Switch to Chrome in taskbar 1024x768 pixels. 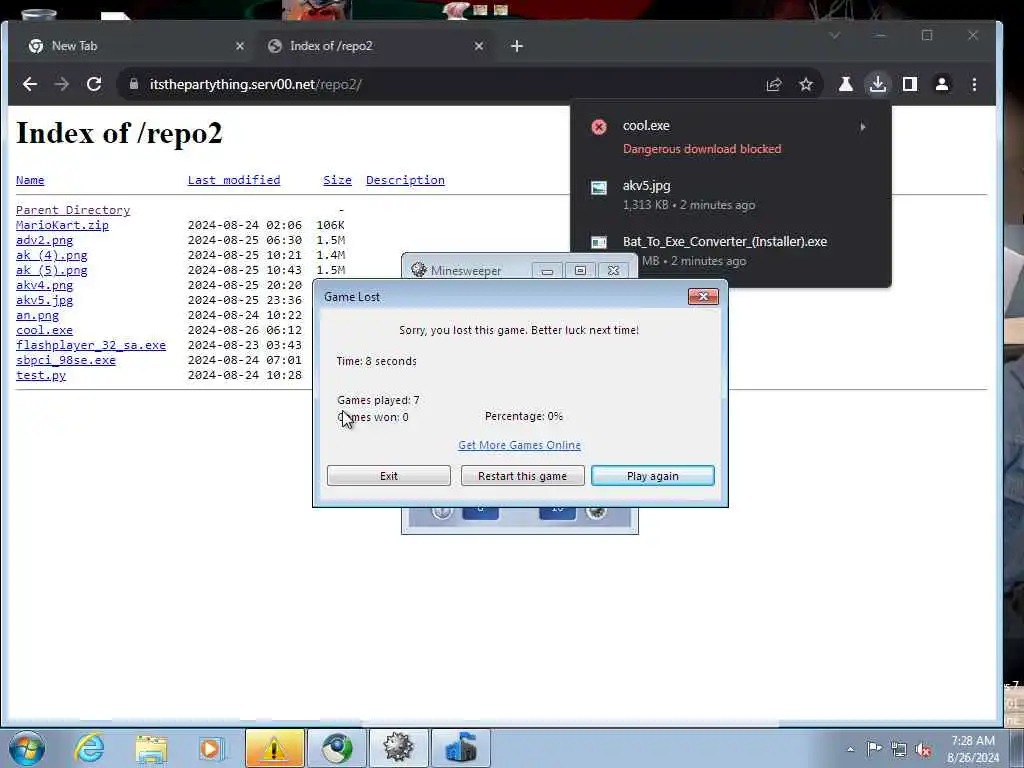336,748
